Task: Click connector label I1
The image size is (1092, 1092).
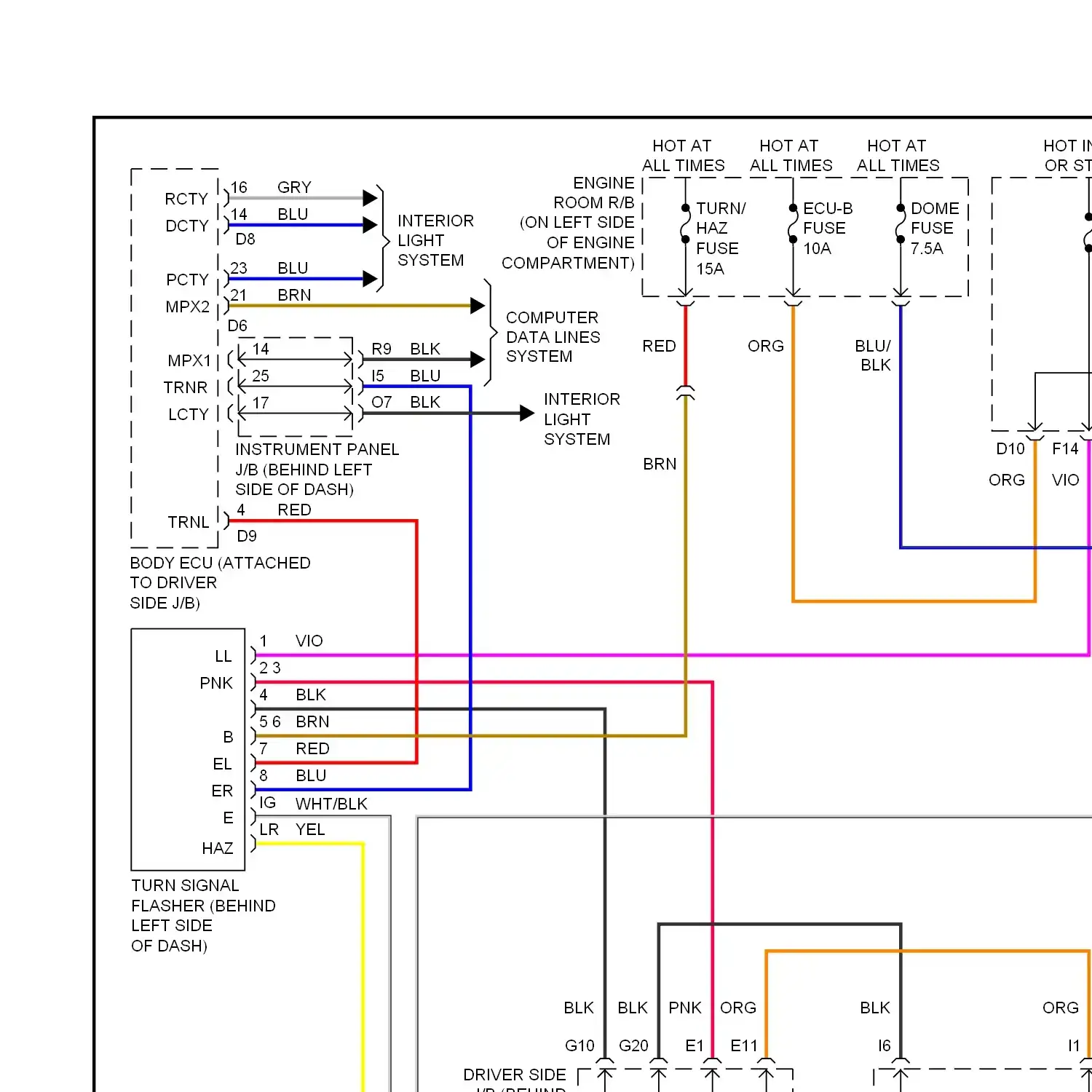Action: pos(1074,1045)
